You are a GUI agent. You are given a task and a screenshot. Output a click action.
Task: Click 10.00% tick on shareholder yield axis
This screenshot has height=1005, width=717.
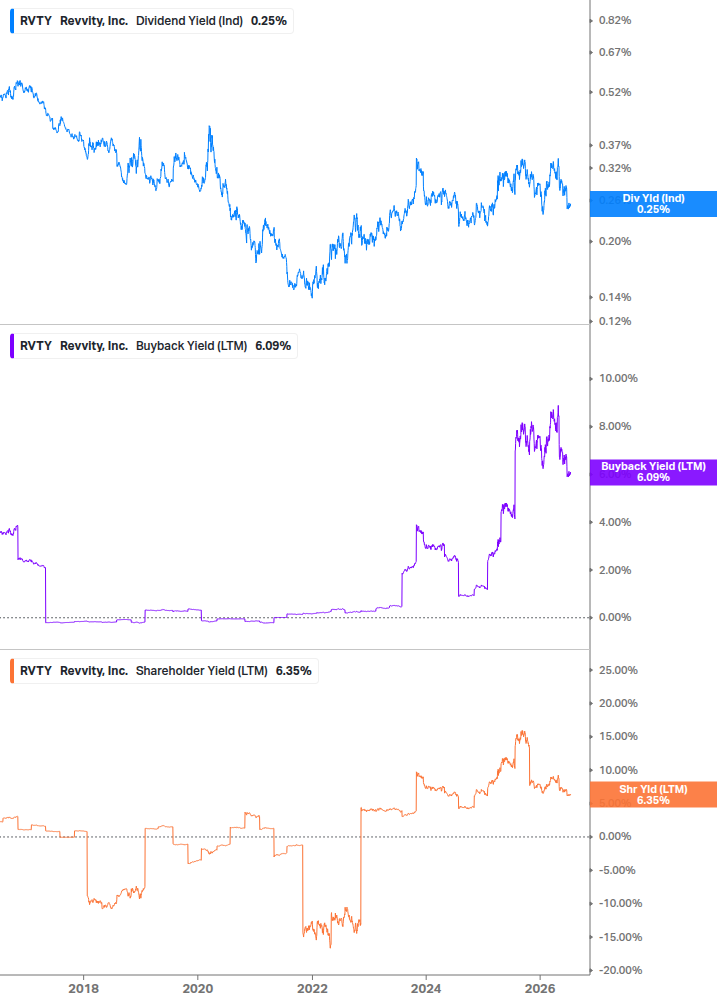618,770
